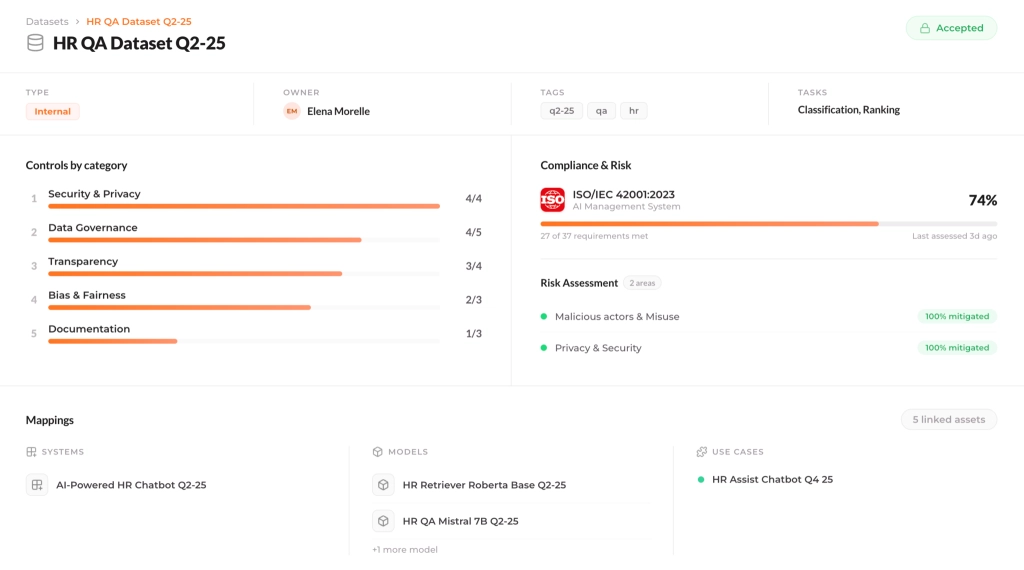1024x570 pixels.
Task: Open the HR Assist Chatbot Q4 25 use case
Action: 771,480
